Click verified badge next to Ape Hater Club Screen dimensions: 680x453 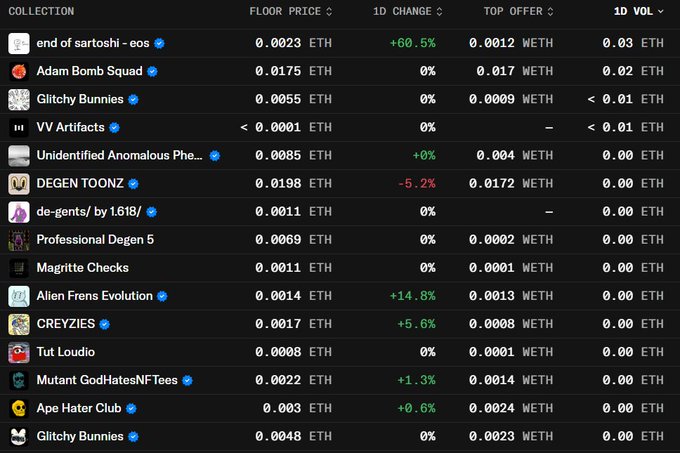pyautogui.click(x=131, y=408)
